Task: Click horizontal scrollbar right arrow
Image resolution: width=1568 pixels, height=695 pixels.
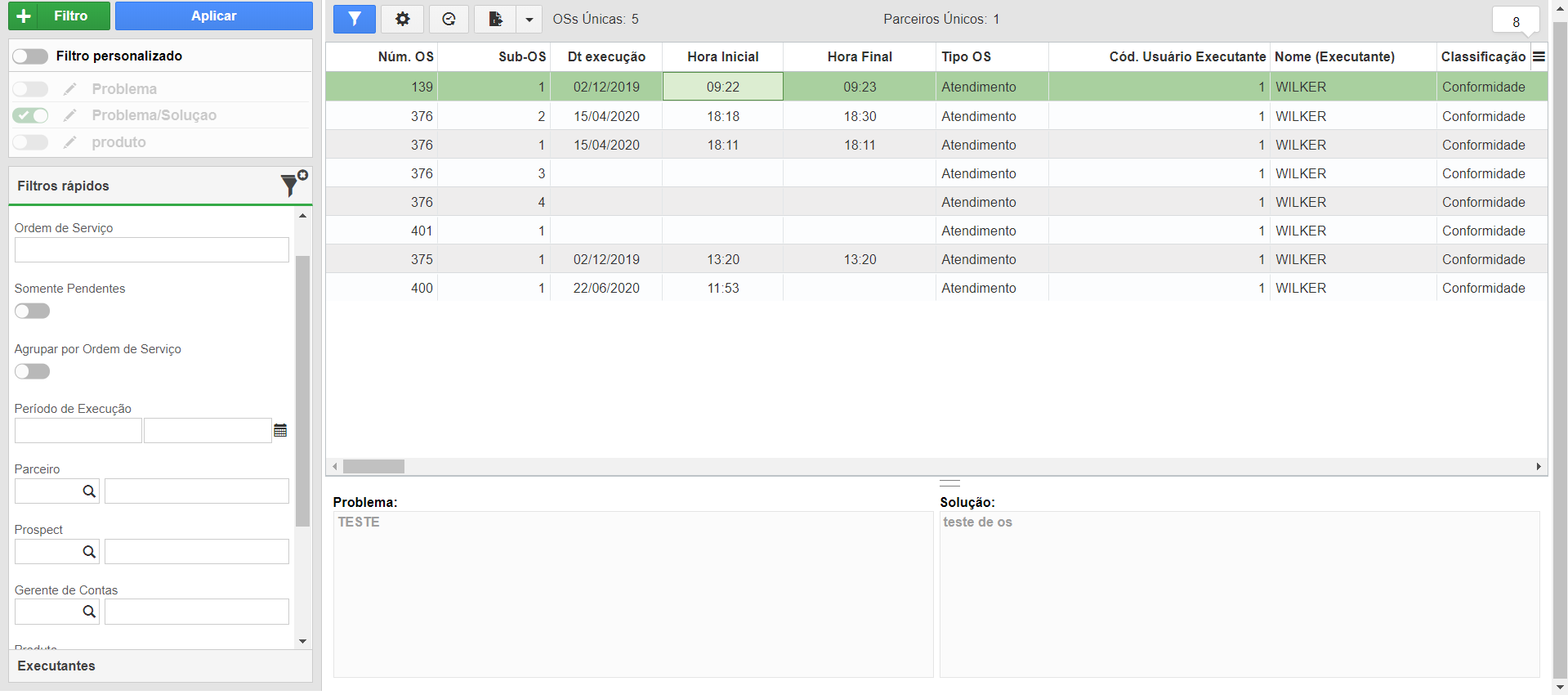Action: (1539, 466)
